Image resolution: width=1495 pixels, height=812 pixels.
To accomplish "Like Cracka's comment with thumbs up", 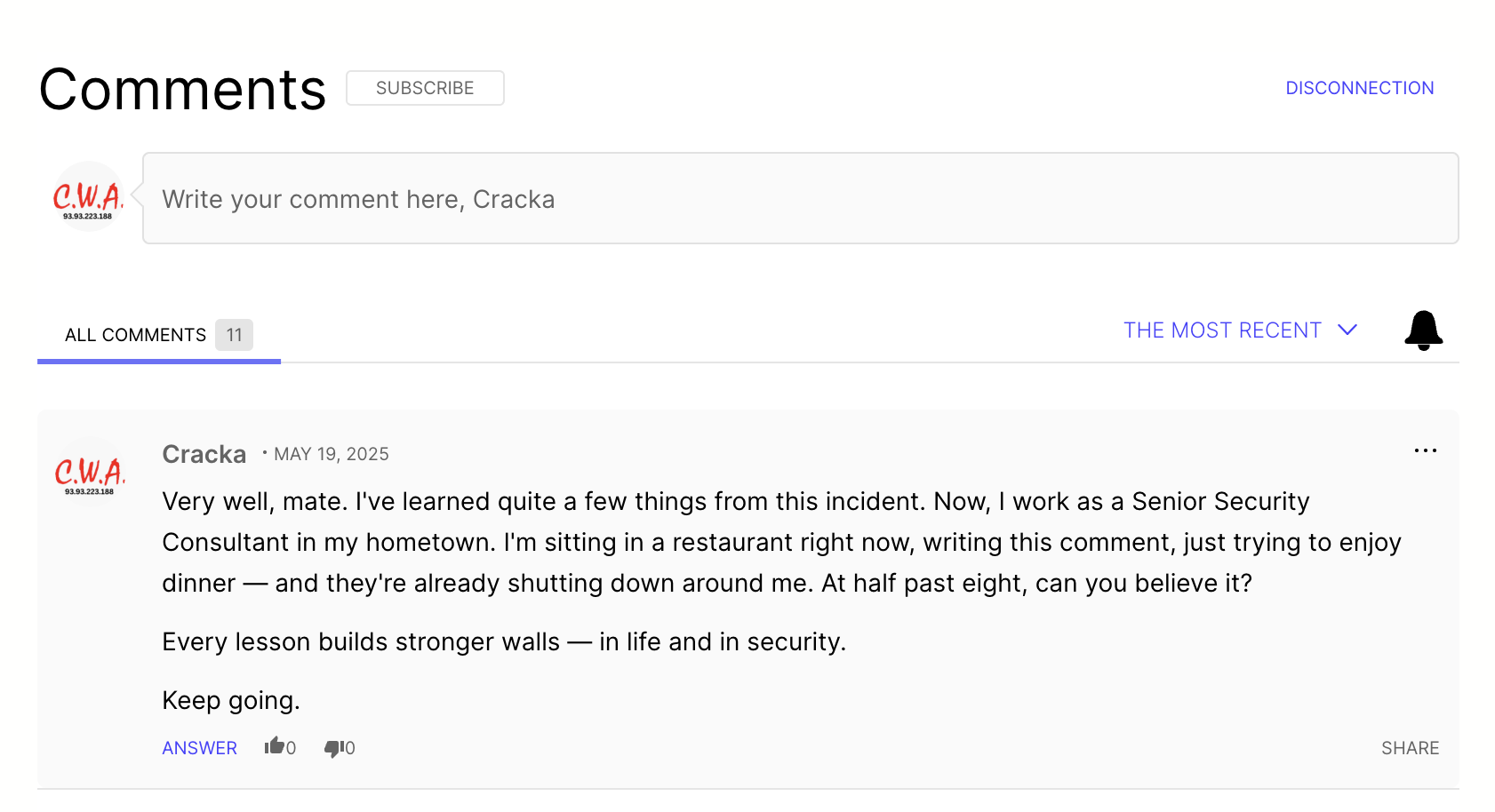I will coord(275,746).
